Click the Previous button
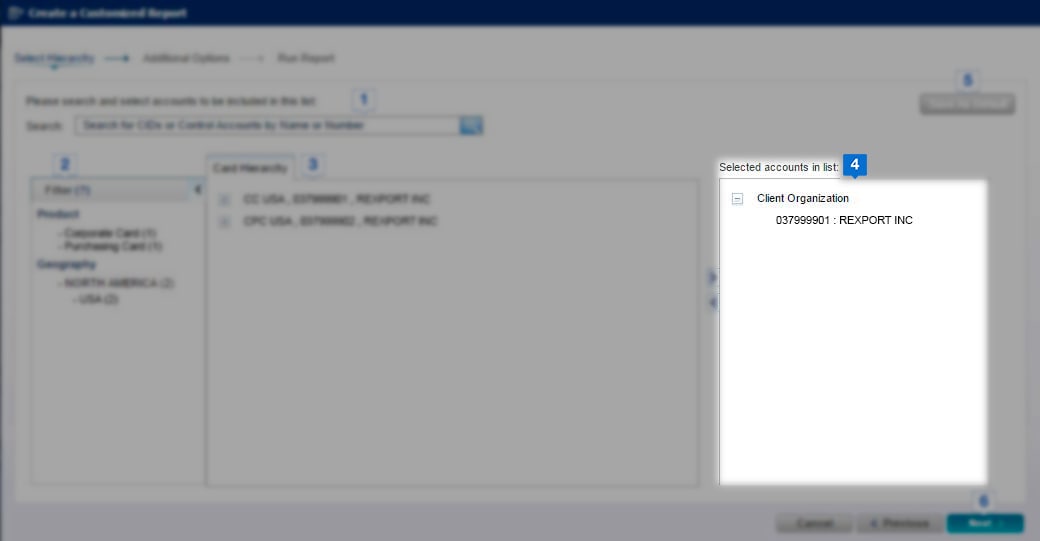 pyautogui.click(x=899, y=523)
